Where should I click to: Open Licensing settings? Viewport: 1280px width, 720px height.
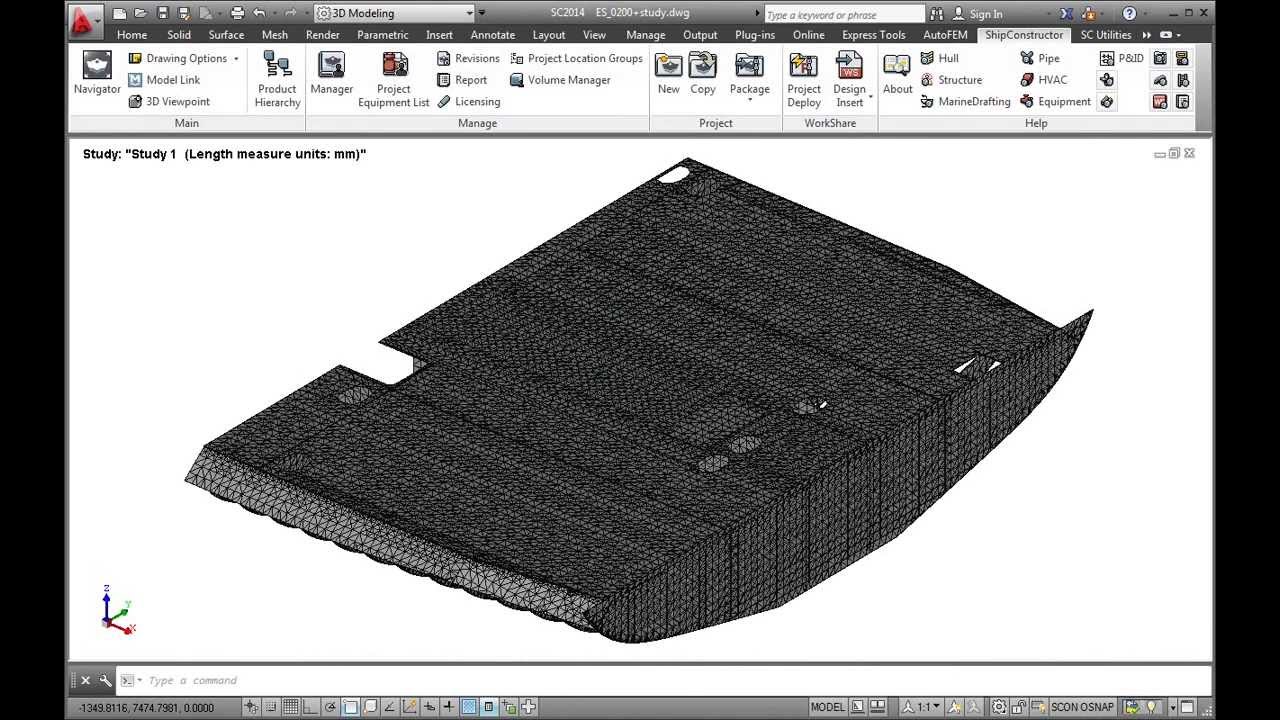click(468, 102)
